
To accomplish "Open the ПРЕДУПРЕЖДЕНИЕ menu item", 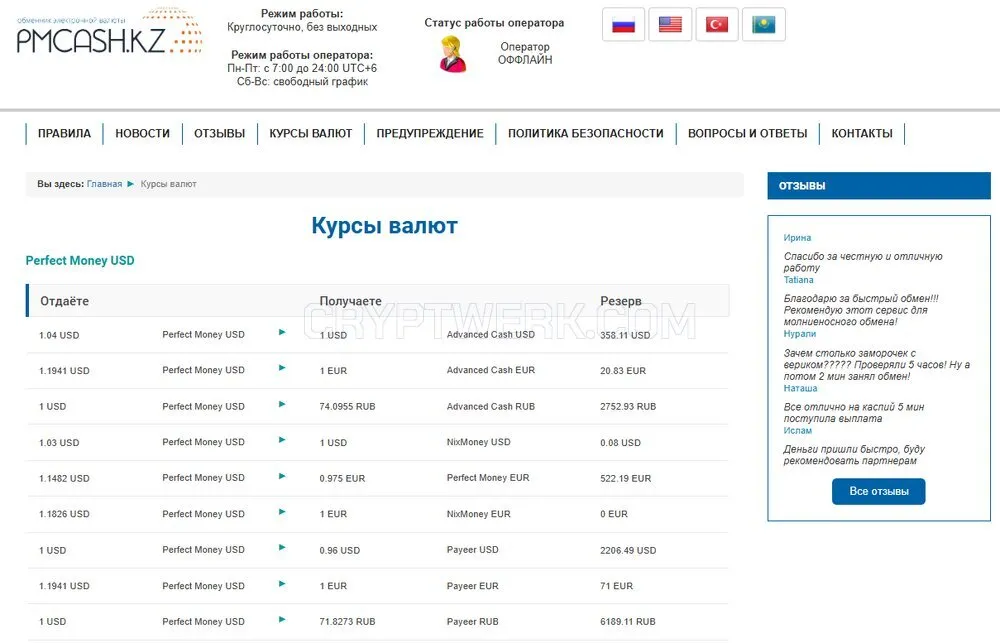I will pos(430,133).
